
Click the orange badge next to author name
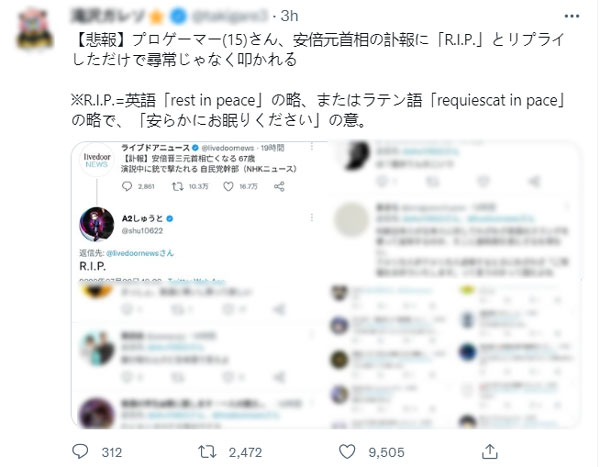pos(157,16)
